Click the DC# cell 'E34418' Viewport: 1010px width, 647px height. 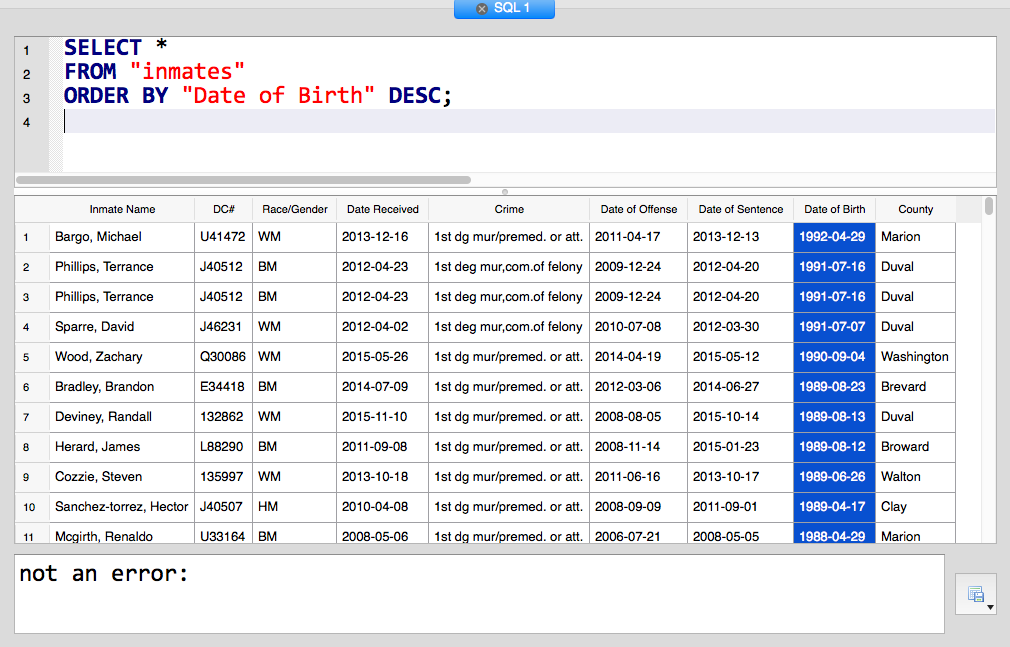(x=224, y=387)
